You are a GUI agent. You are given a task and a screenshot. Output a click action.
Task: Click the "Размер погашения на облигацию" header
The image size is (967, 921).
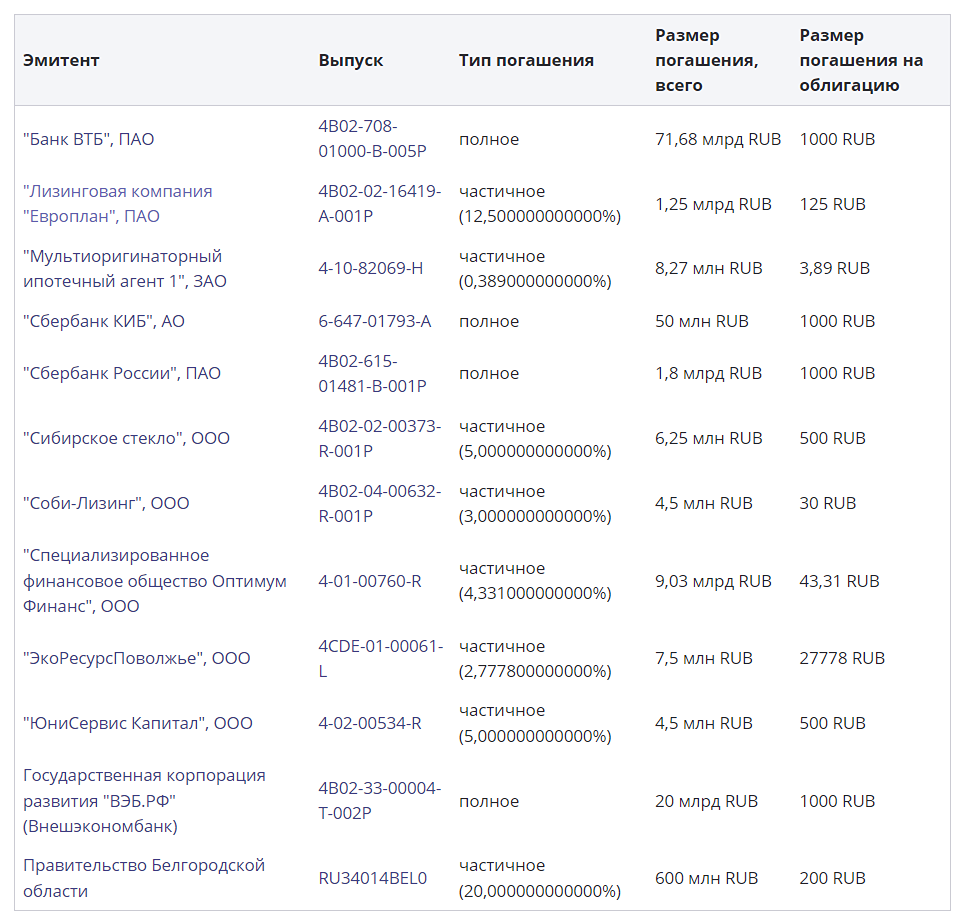pyautogui.click(x=861, y=60)
